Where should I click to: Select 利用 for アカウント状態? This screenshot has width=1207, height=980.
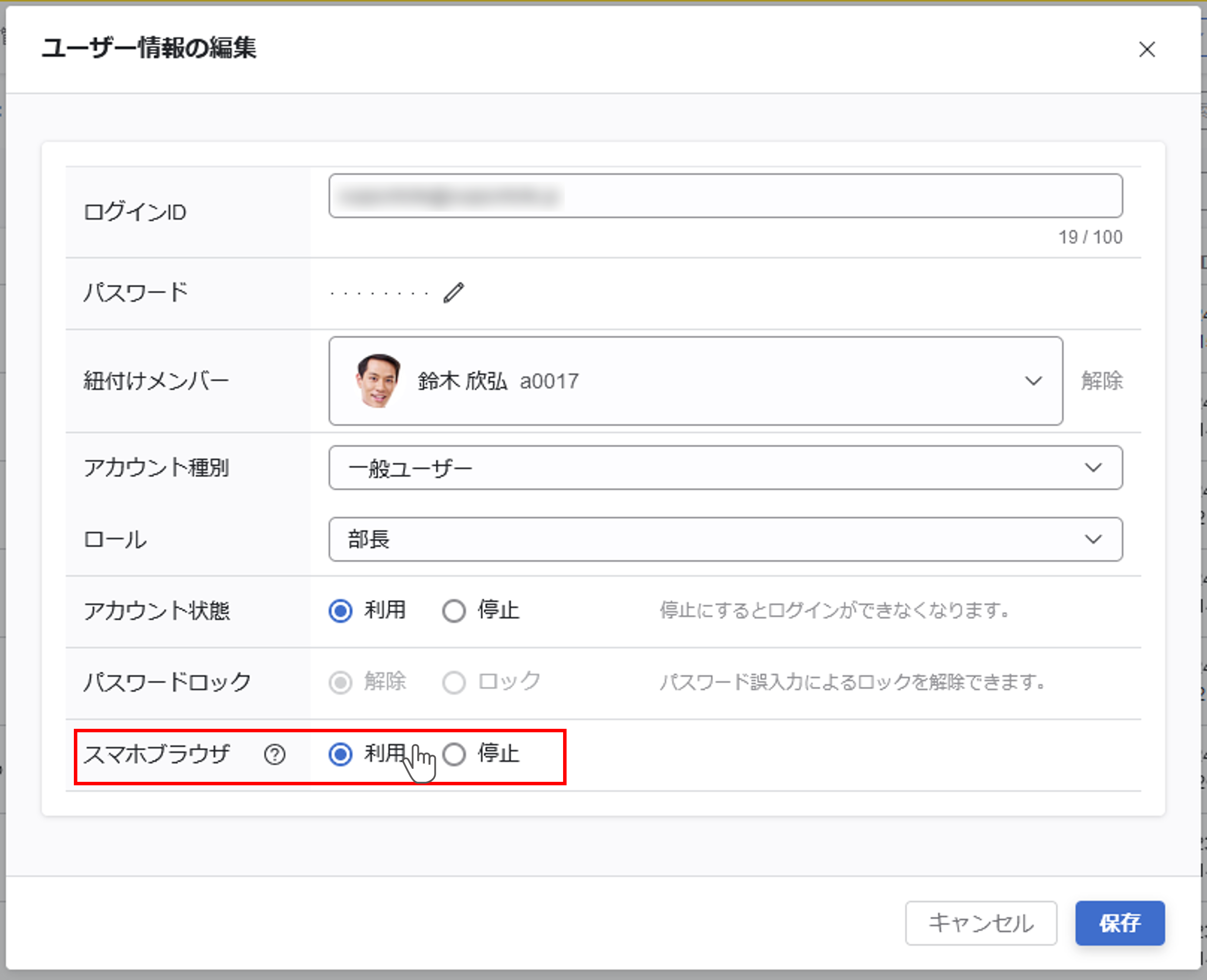tap(341, 611)
